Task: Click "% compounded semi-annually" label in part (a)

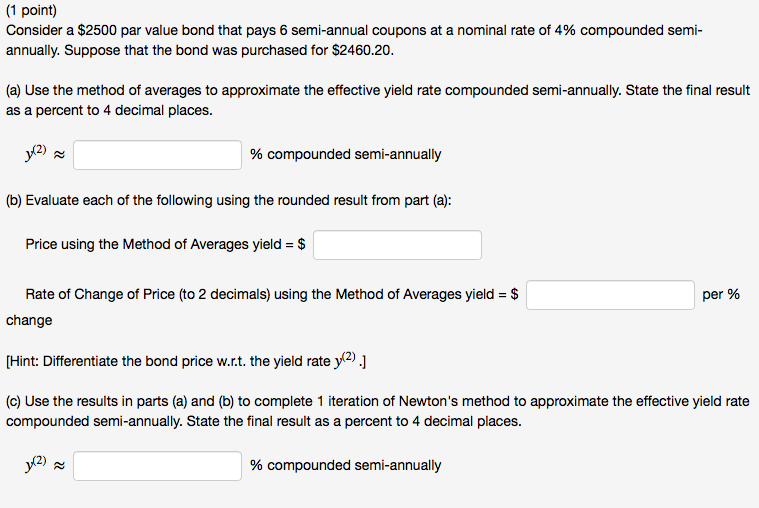Action: [345, 155]
